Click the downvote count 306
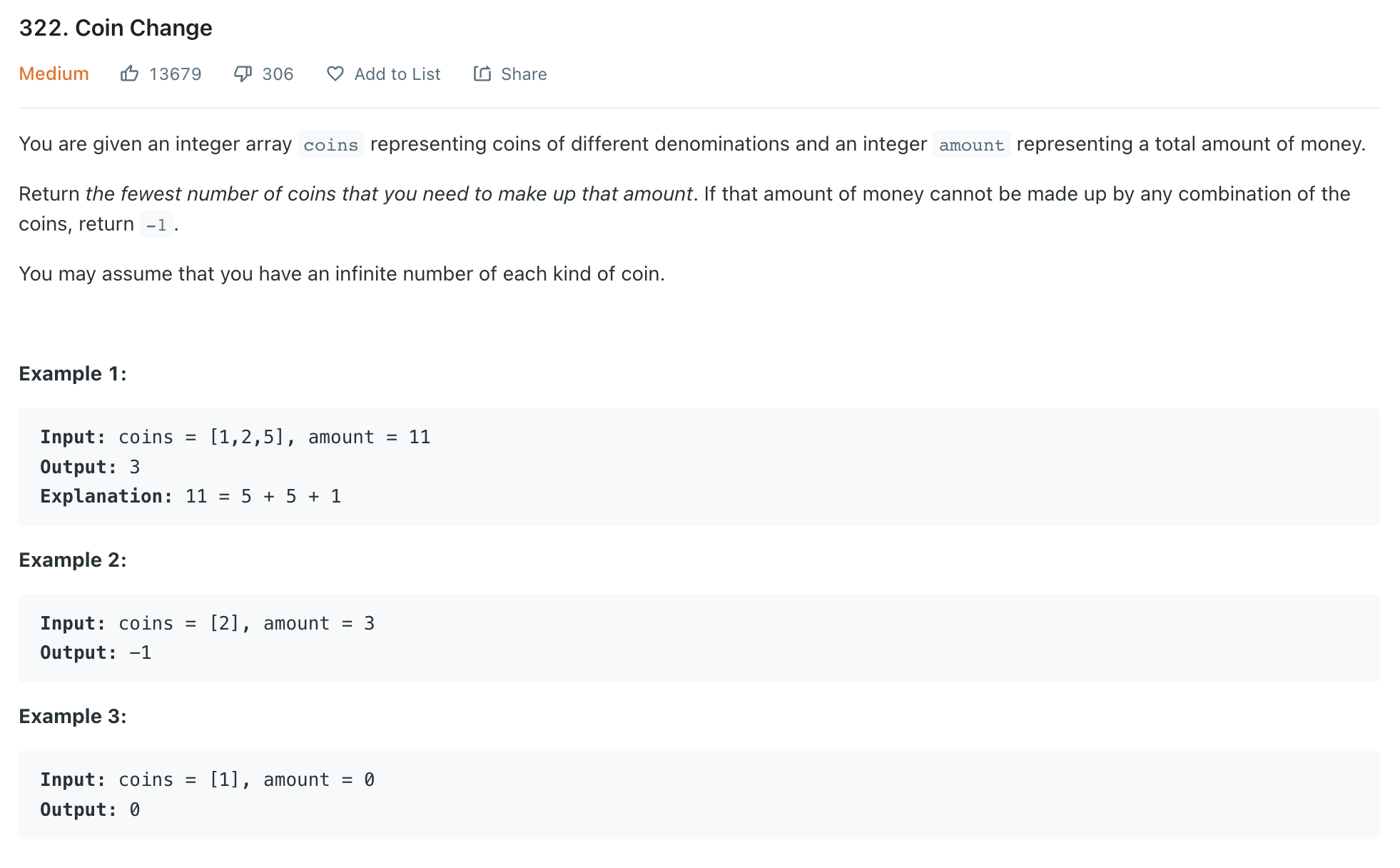The height and width of the screenshot is (868, 1400). tap(278, 74)
